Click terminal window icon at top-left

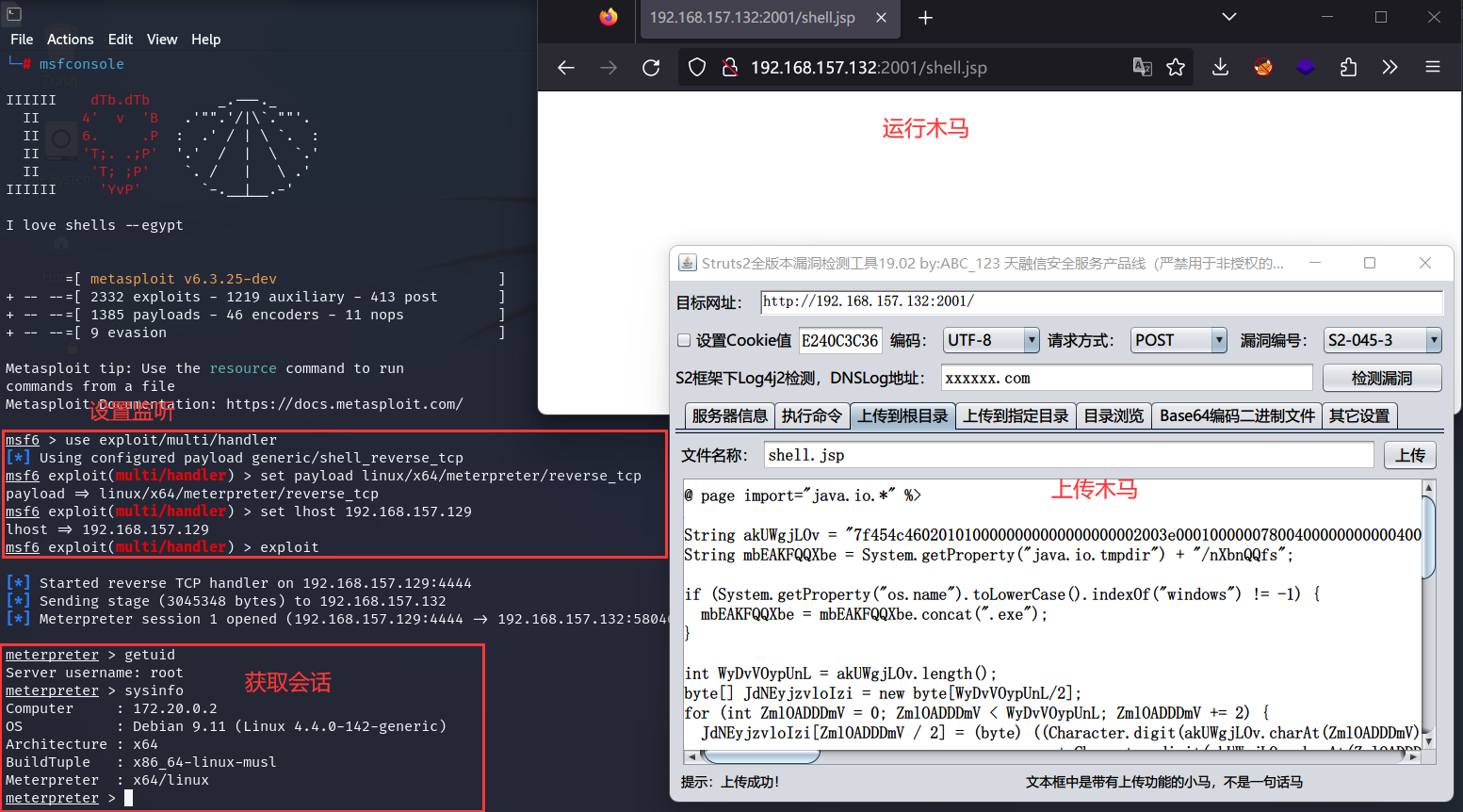pos(14,13)
